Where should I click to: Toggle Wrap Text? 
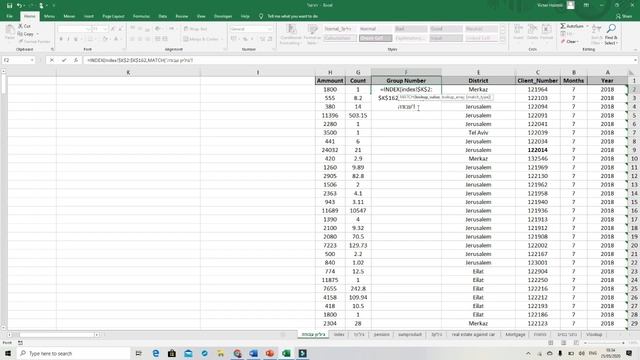(x=196, y=29)
